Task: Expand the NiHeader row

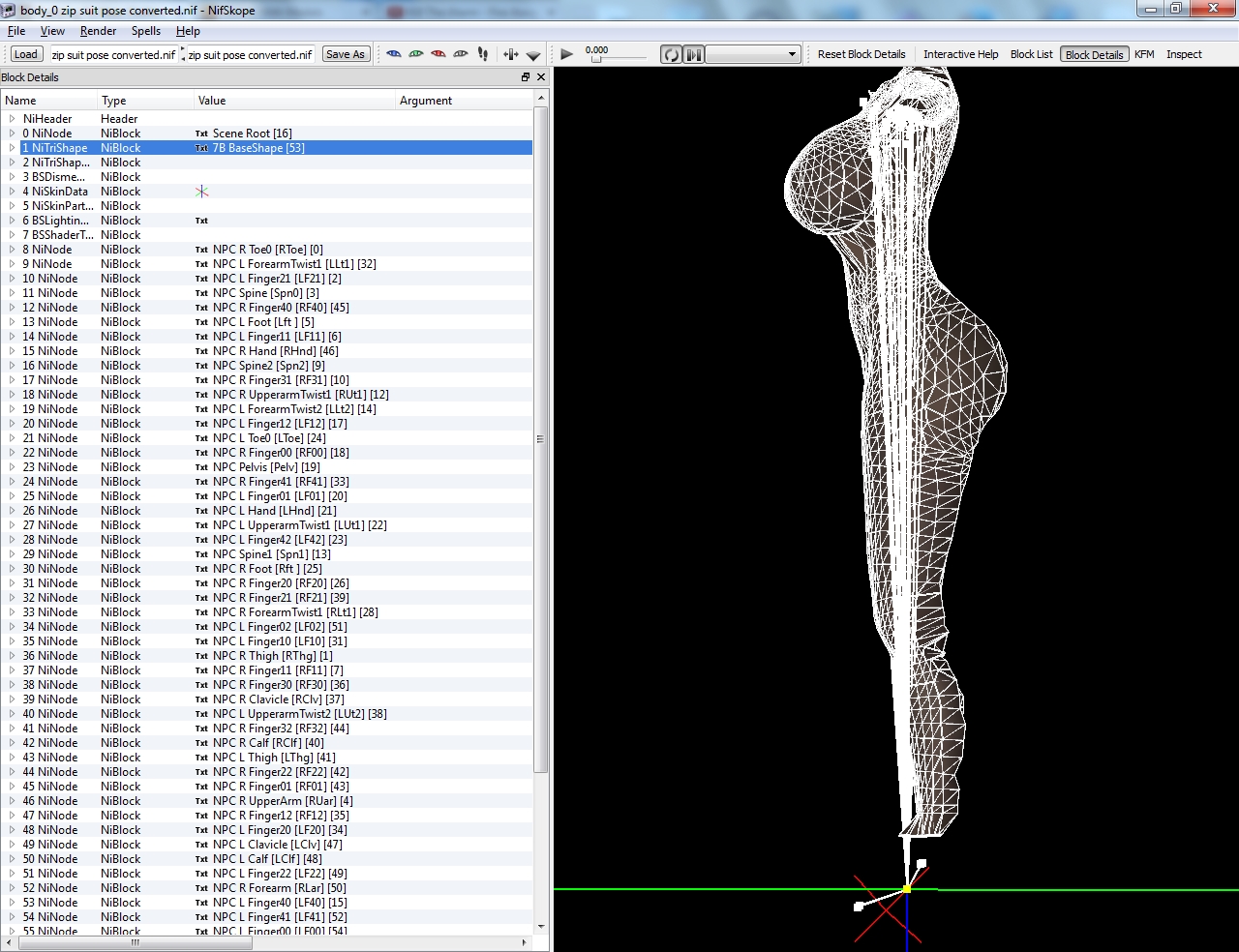Action: [x=12, y=119]
